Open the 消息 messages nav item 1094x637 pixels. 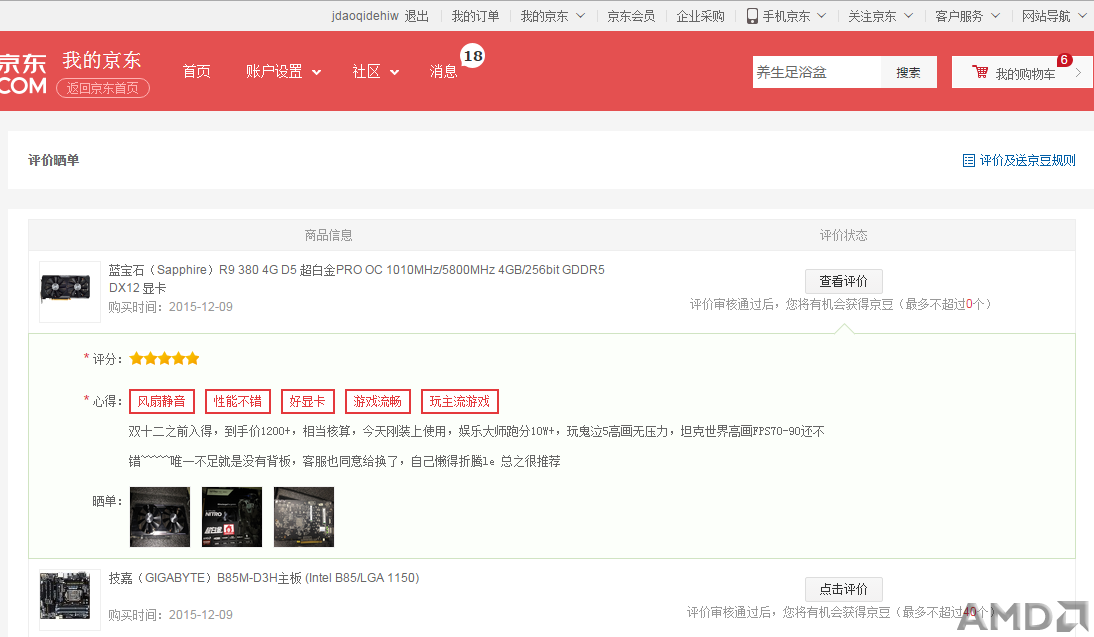[x=444, y=71]
